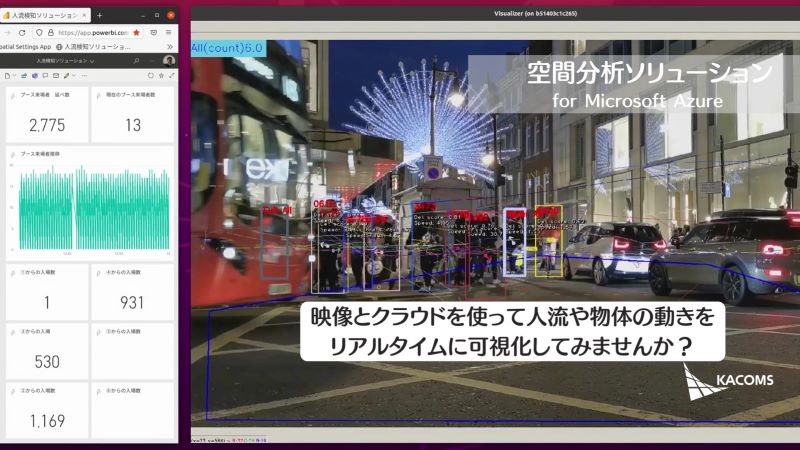Open the Firefox hamburger menu
800x450 pixels.
[169, 32]
